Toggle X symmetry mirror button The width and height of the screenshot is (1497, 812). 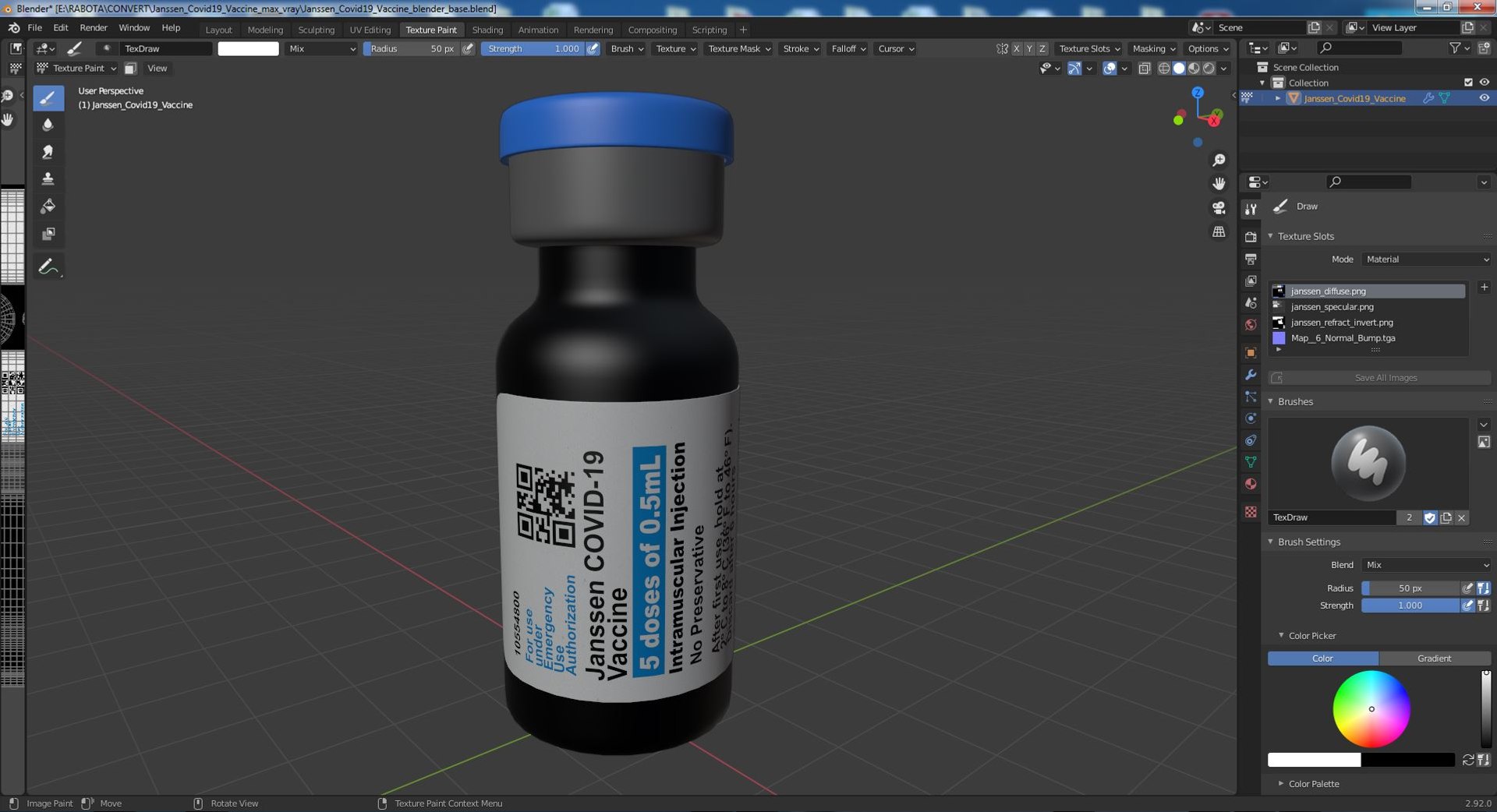[x=1017, y=48]
